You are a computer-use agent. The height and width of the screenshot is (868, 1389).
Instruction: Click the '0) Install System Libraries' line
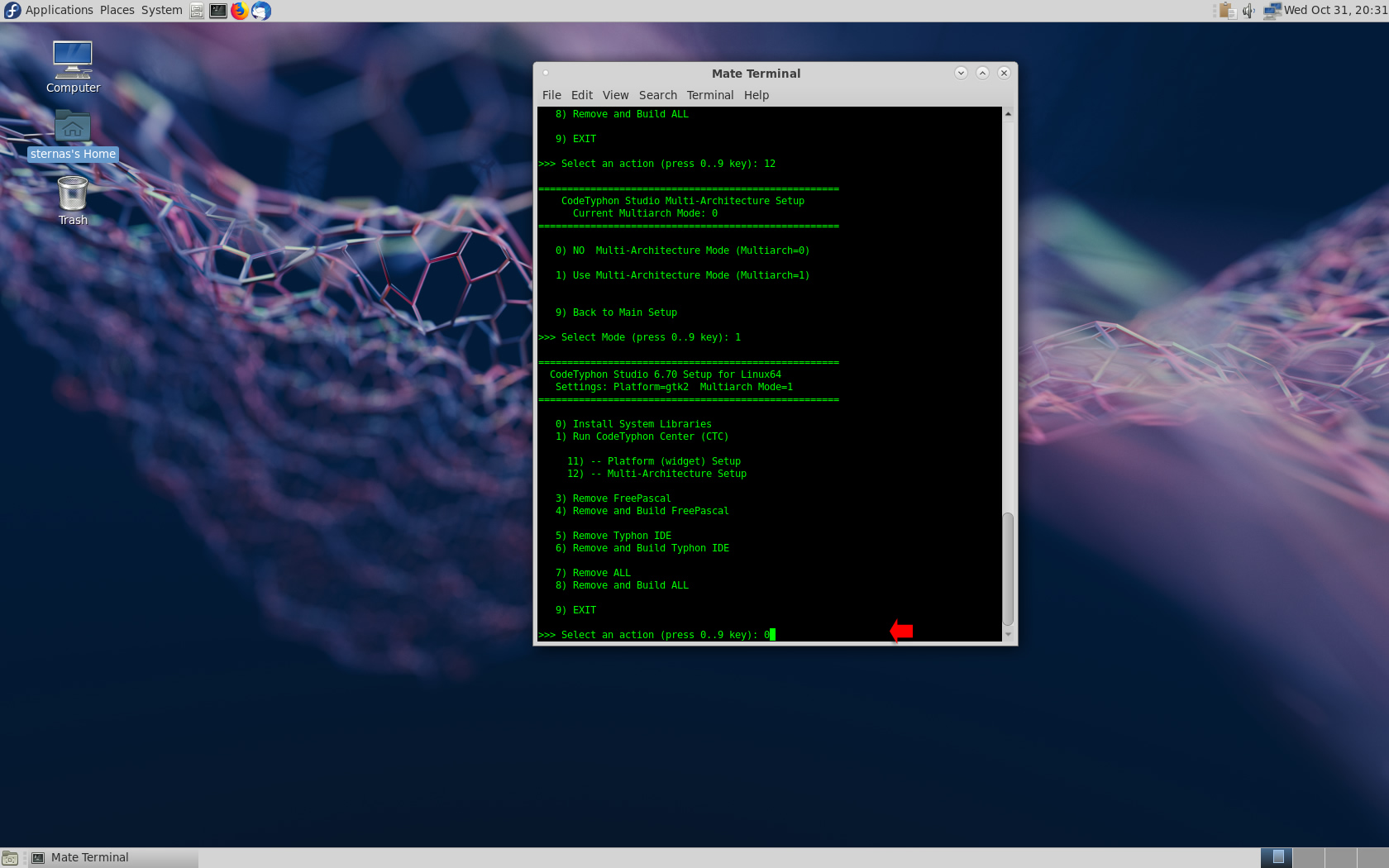633,424
